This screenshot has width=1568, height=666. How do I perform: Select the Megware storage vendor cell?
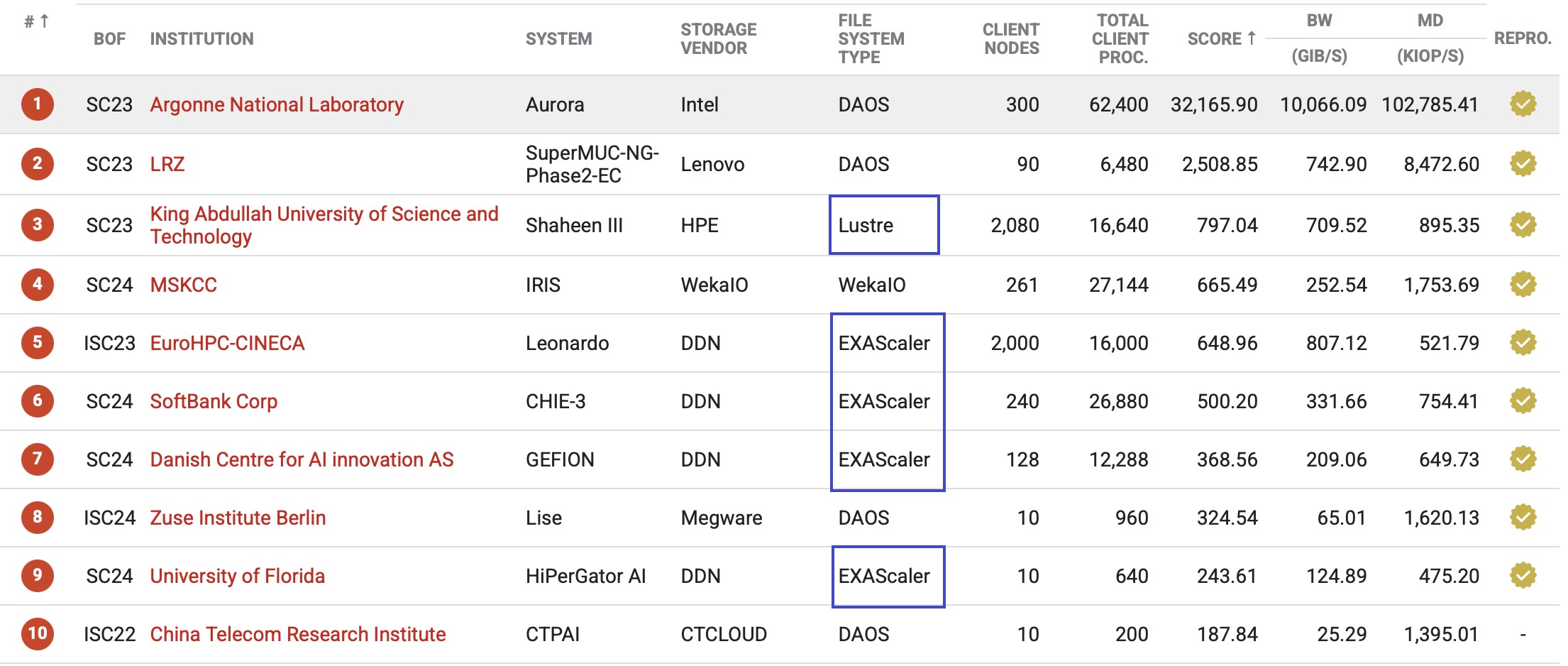click(722, 518)
